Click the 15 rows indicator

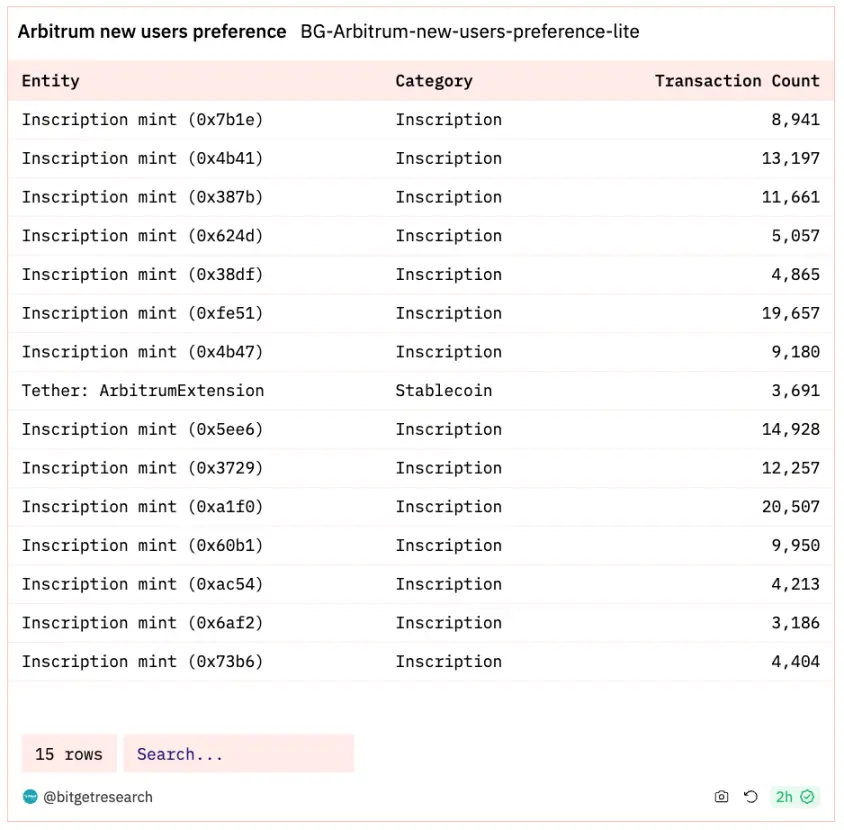coord(69,754)
